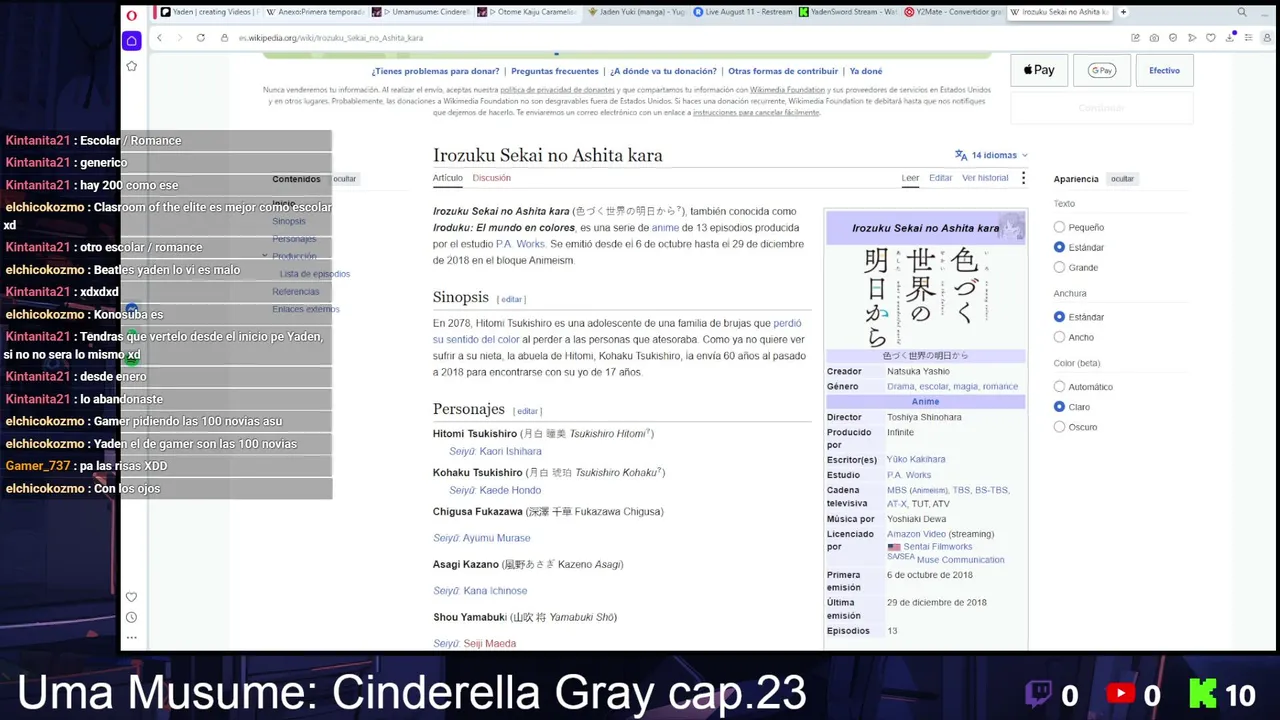Open the infobox title cover image
The image size is (1280, 720).
point(926,296)
